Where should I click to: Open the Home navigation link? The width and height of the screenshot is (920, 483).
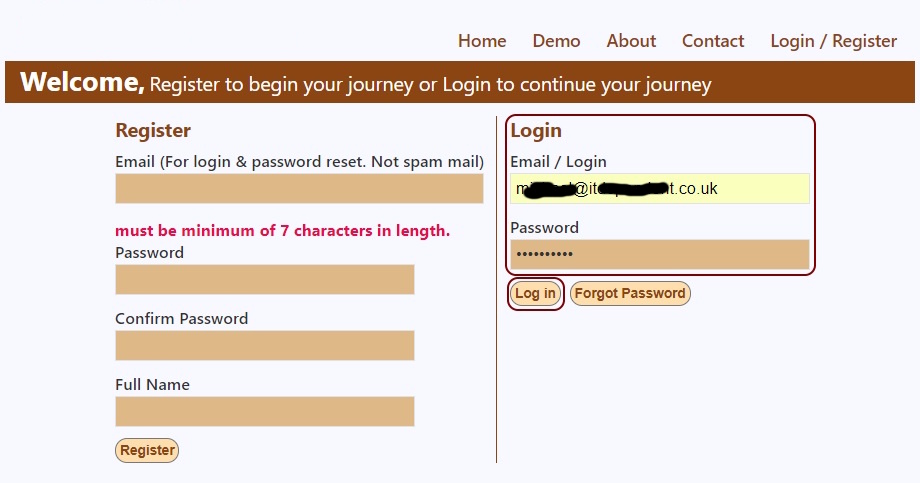tap(482, 41)
